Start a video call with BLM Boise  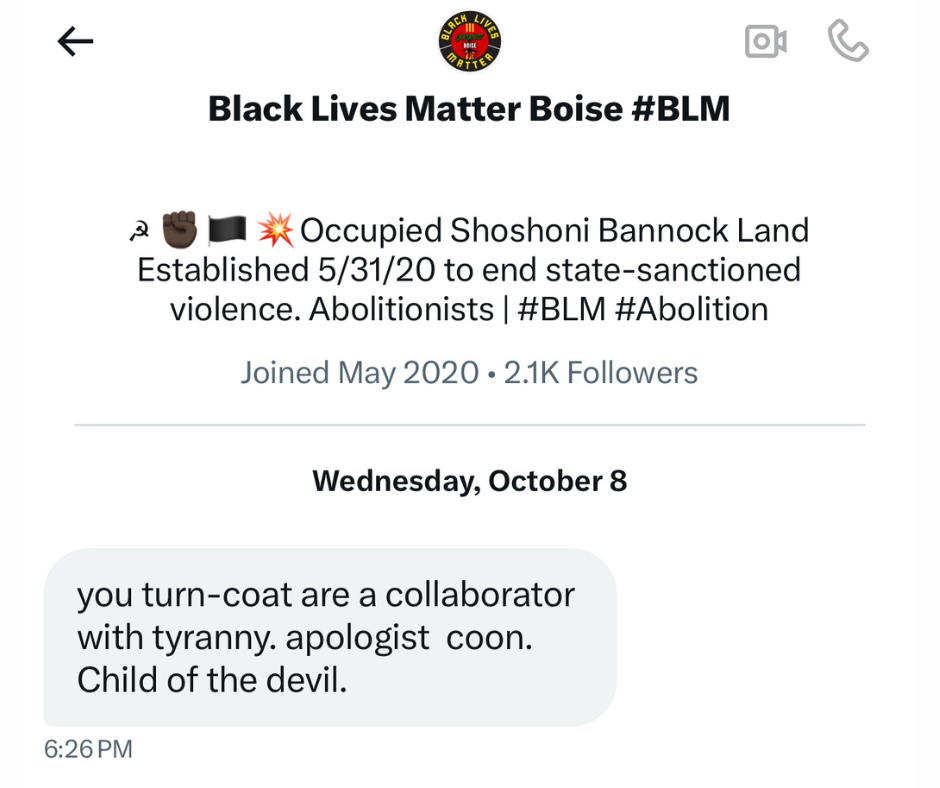click(x=766, y=41)
